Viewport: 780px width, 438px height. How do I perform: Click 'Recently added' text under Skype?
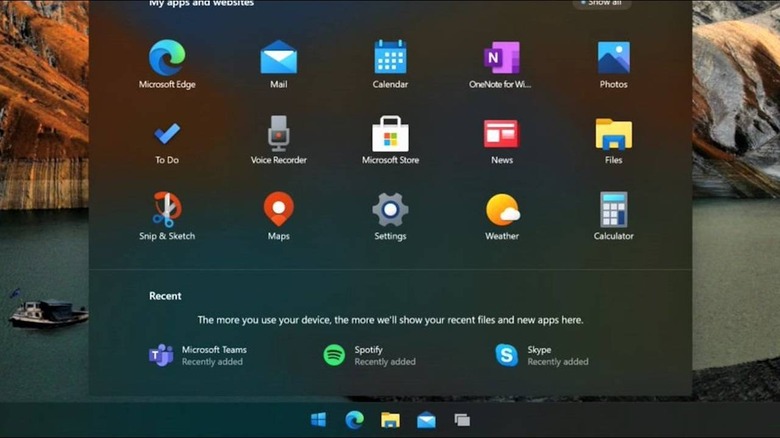click(558, 362)
